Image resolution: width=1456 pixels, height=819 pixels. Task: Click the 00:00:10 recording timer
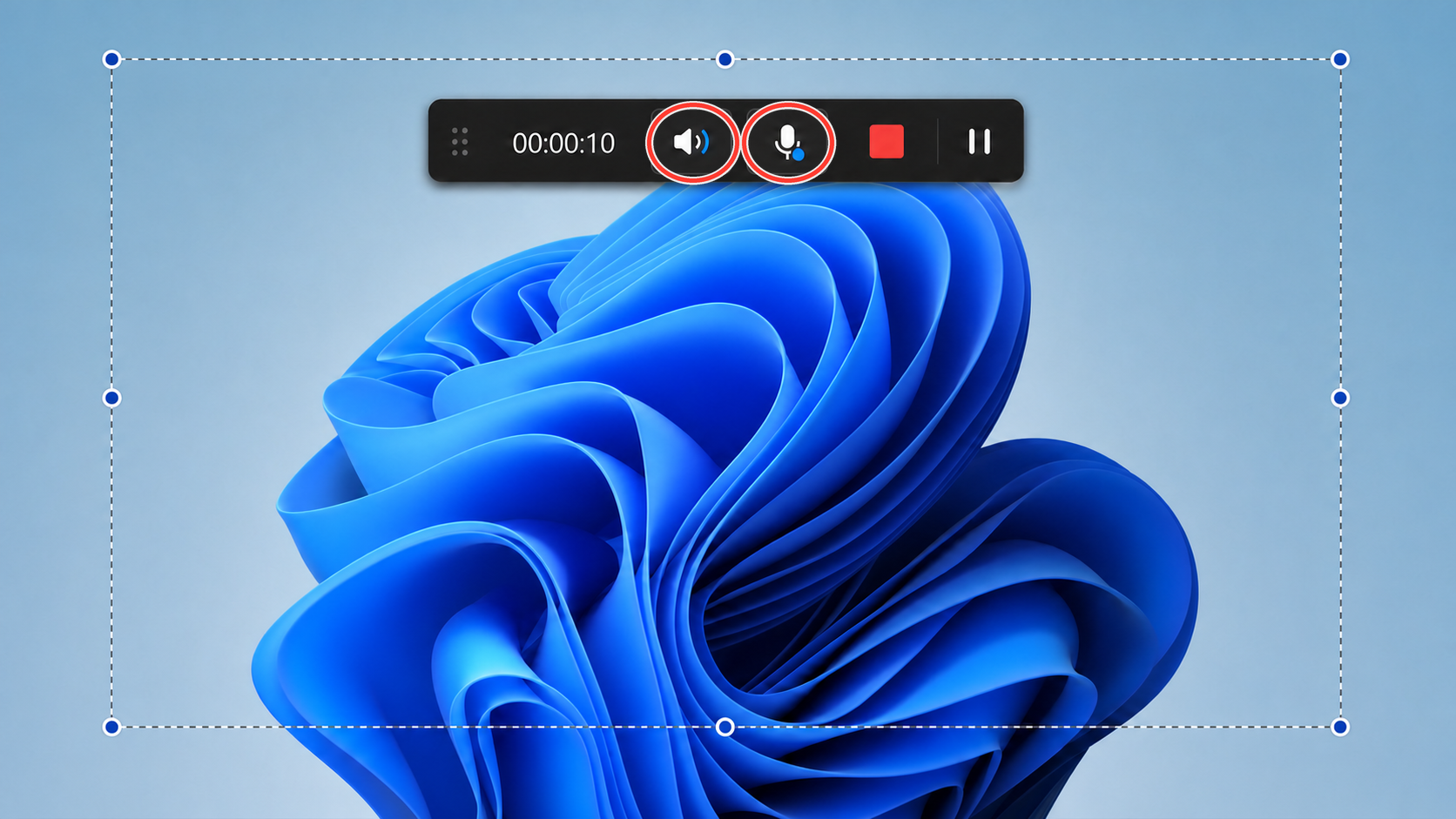click(x=563, y=143)
